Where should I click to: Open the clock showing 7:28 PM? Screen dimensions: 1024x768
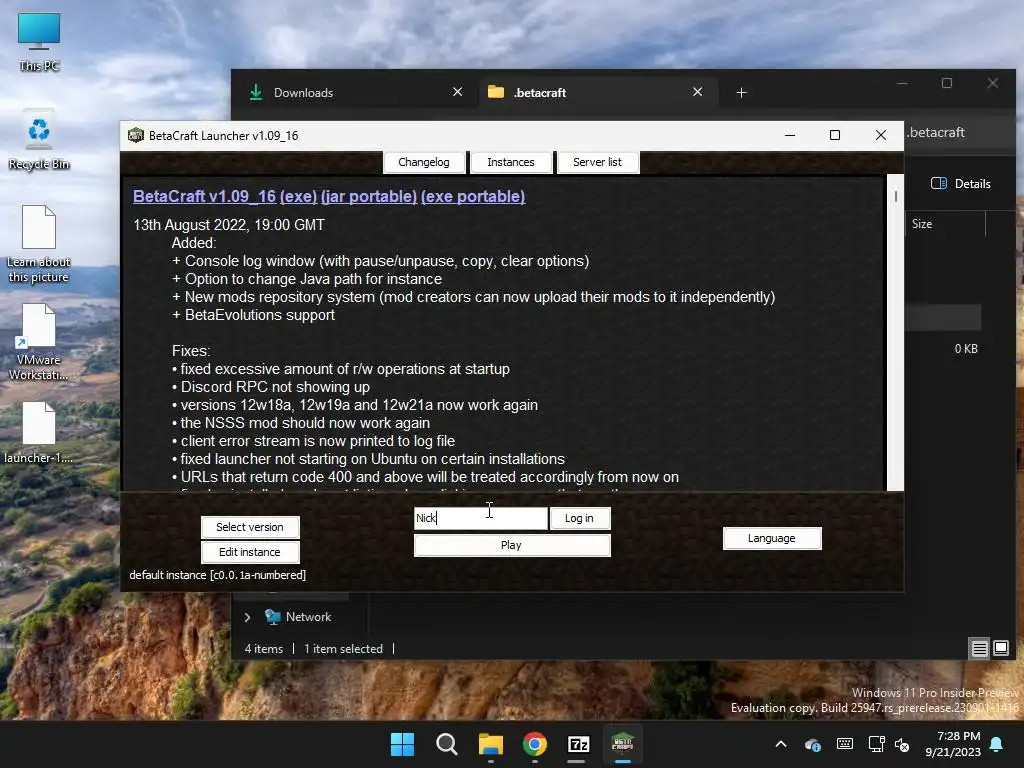(953, 744)
